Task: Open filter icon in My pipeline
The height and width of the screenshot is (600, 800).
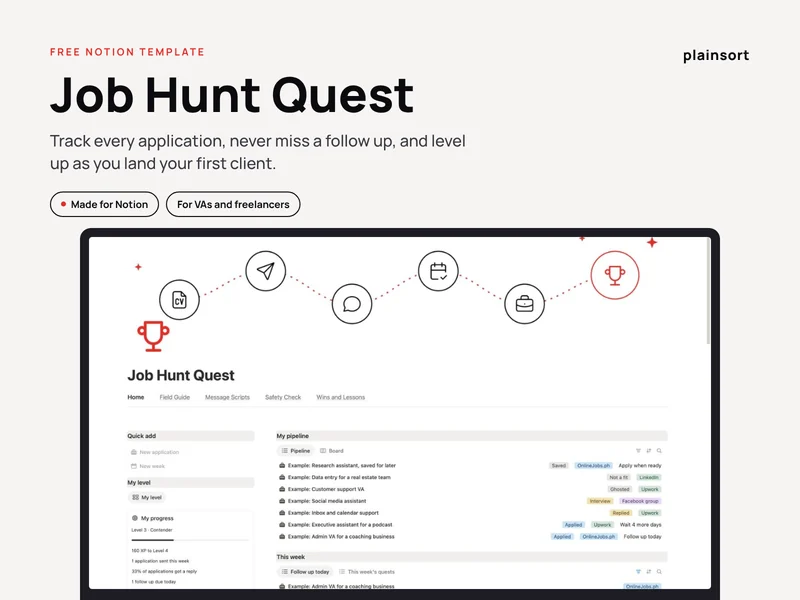Action: pos(638,451)
